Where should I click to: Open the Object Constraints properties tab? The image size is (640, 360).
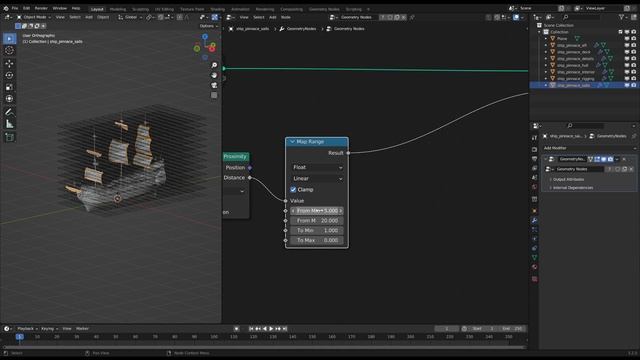(x=535, y=248)
